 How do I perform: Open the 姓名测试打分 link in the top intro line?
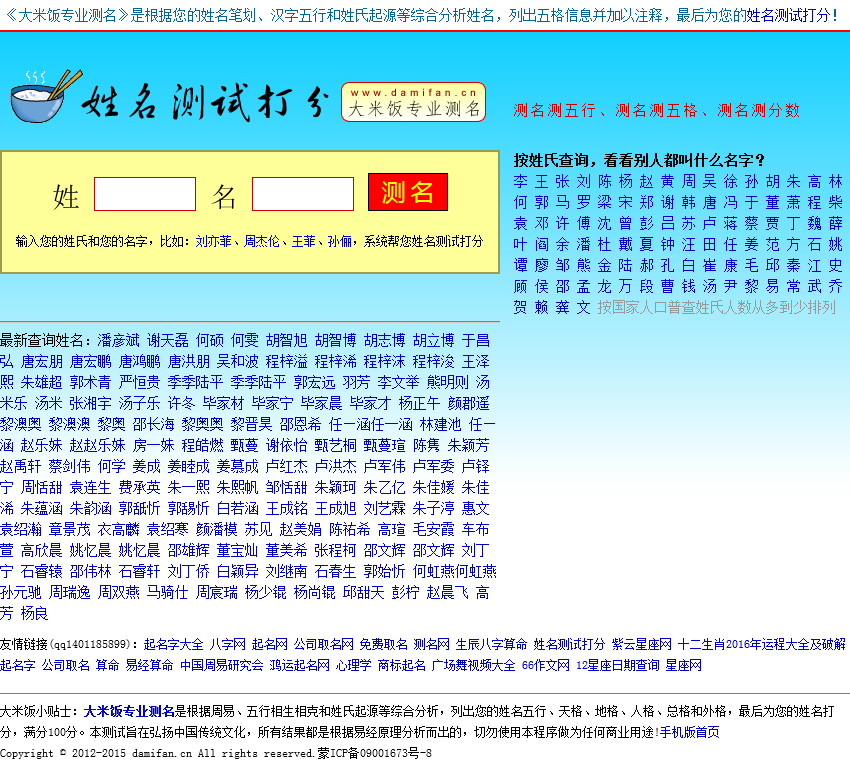pyautogui.click(x=787, y=15)
